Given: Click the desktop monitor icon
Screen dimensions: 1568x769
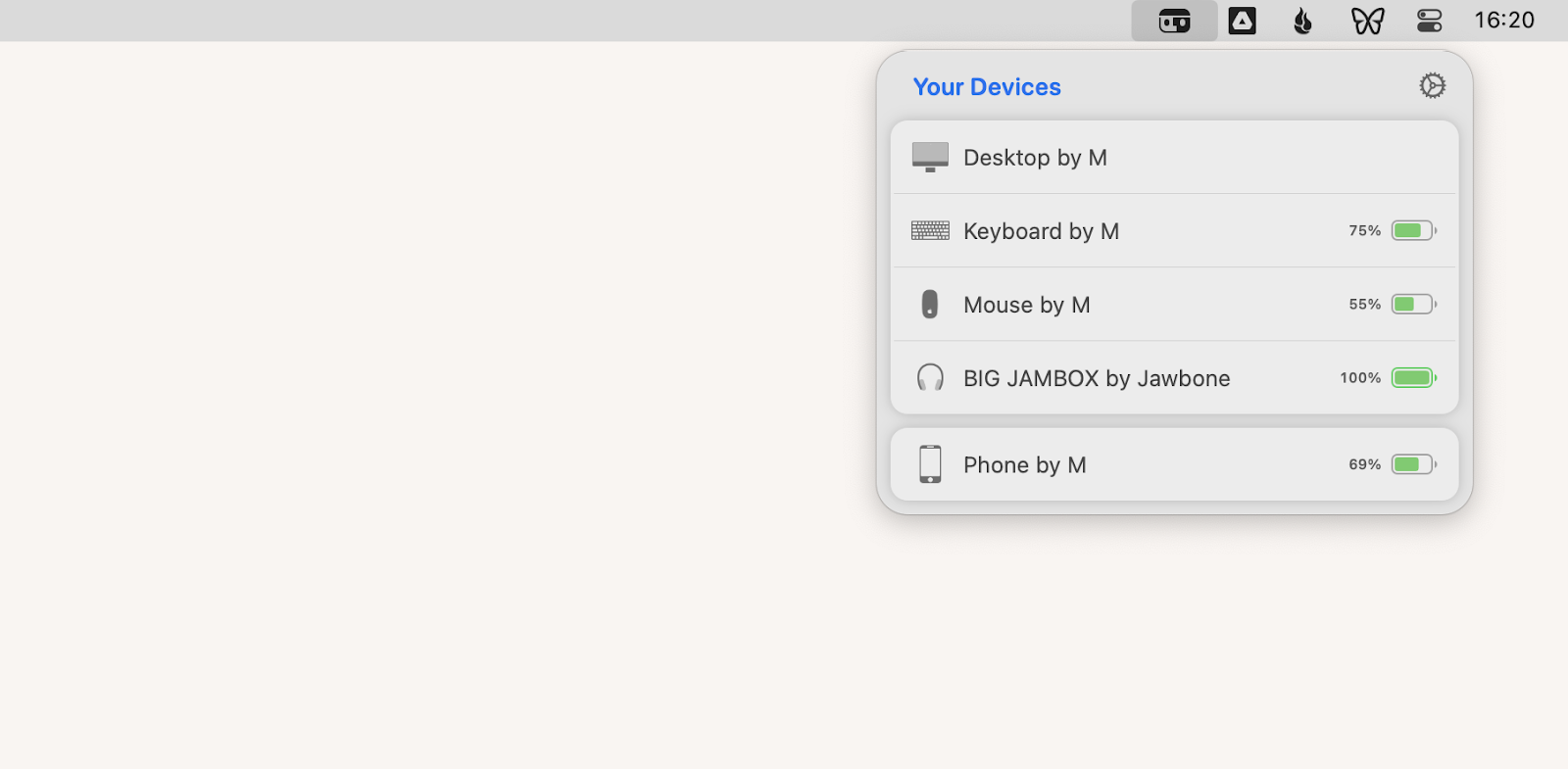Looking at the screenshot, I should [x=930, y=157].
